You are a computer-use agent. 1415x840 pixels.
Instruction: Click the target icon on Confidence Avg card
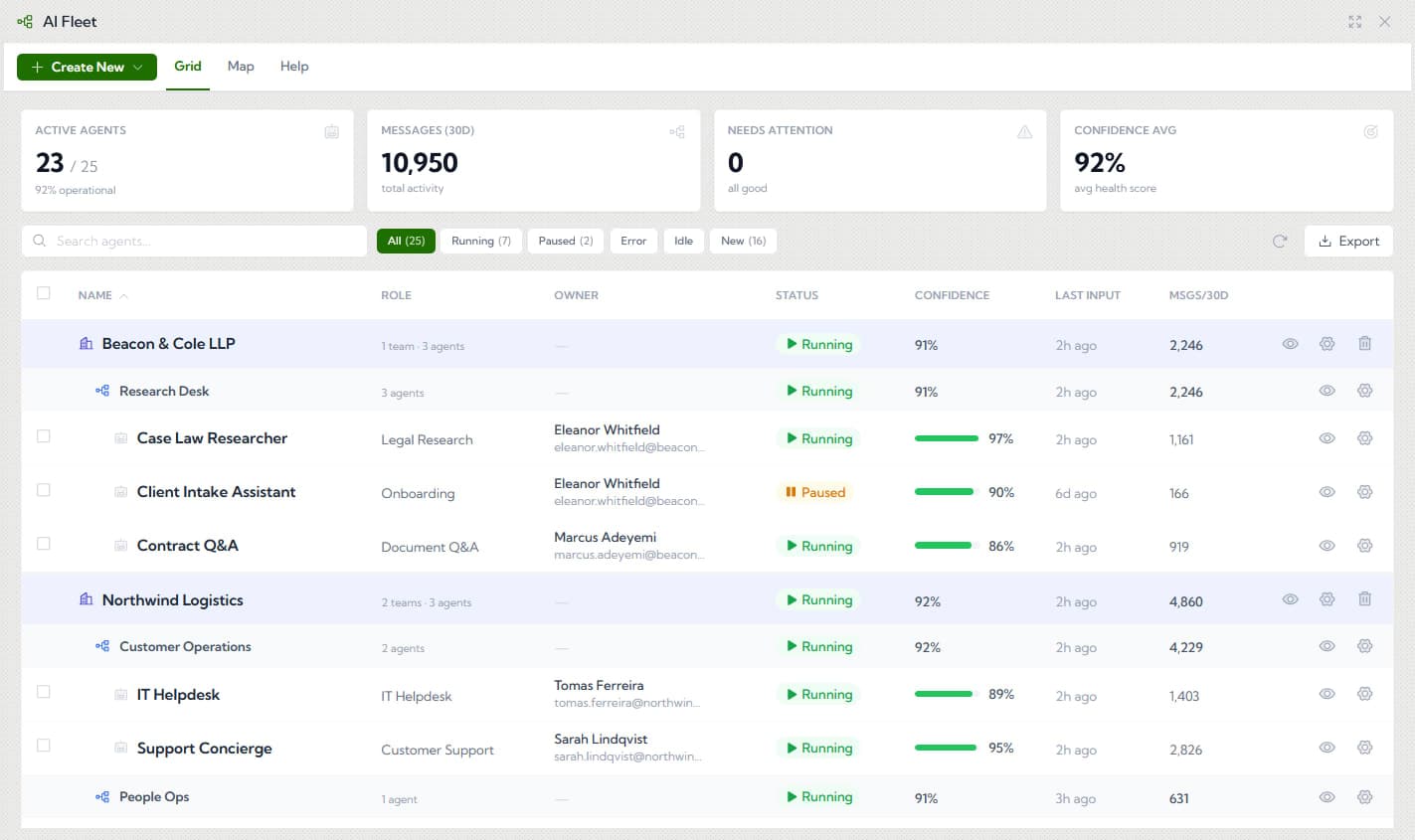pos(1370,132)
